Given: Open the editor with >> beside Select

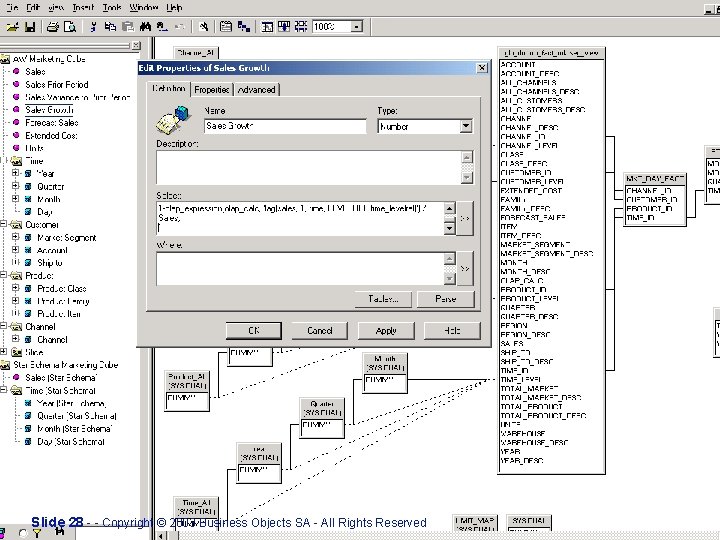Looking at the screenshot, I should pos(465,219).
